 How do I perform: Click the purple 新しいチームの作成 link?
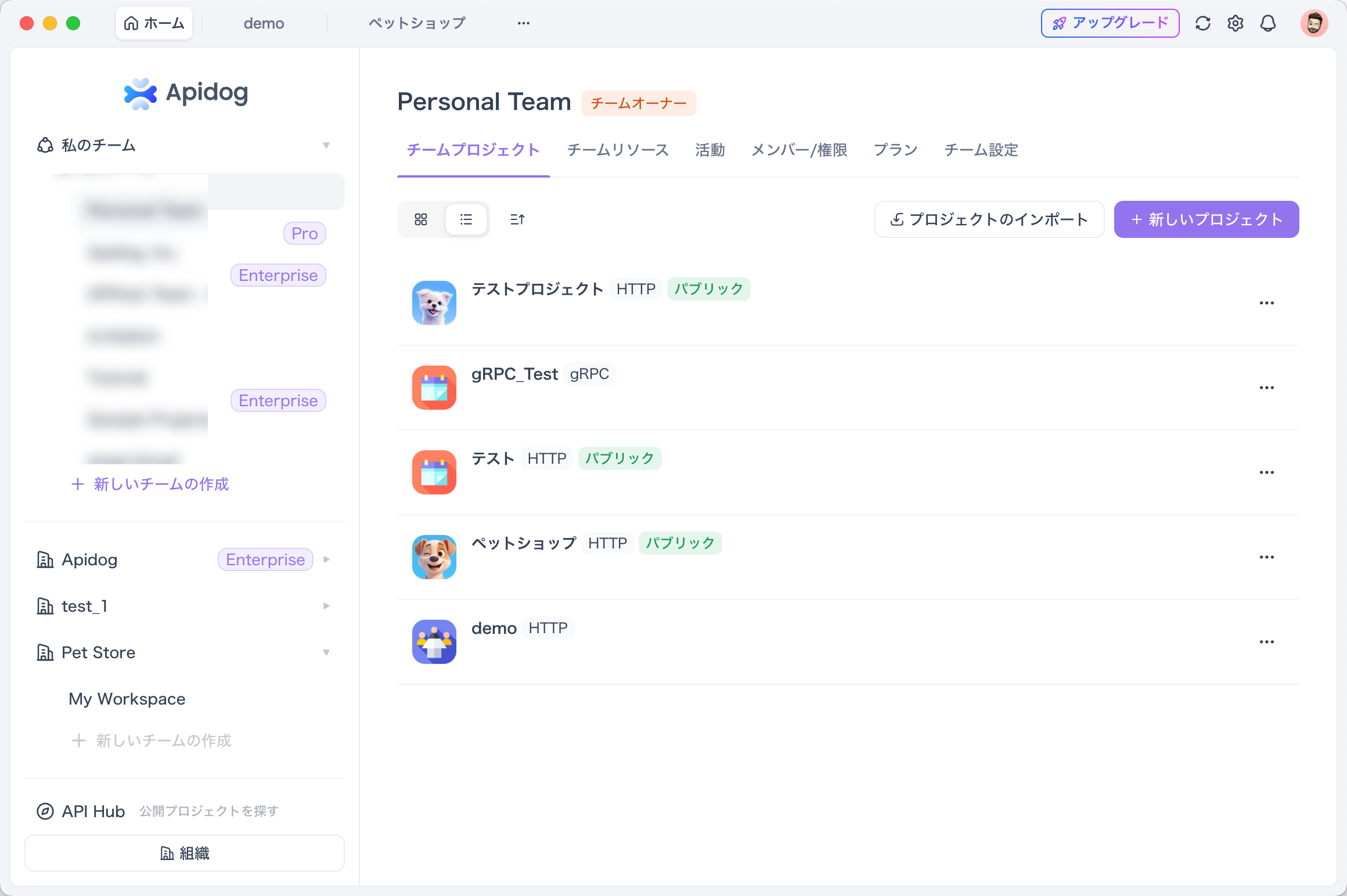[150, 484]
